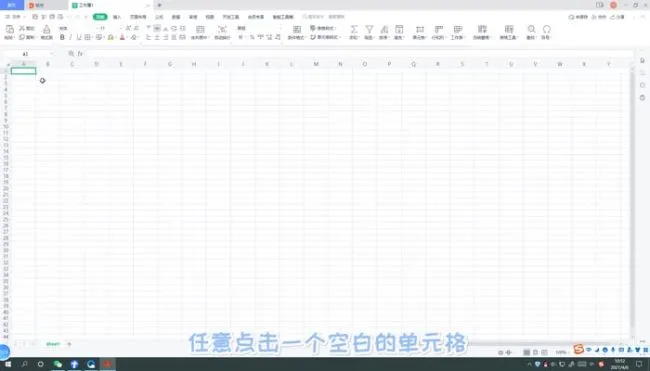Click the decrease font size icon
The image size is (650, 371).
(136, 28)
